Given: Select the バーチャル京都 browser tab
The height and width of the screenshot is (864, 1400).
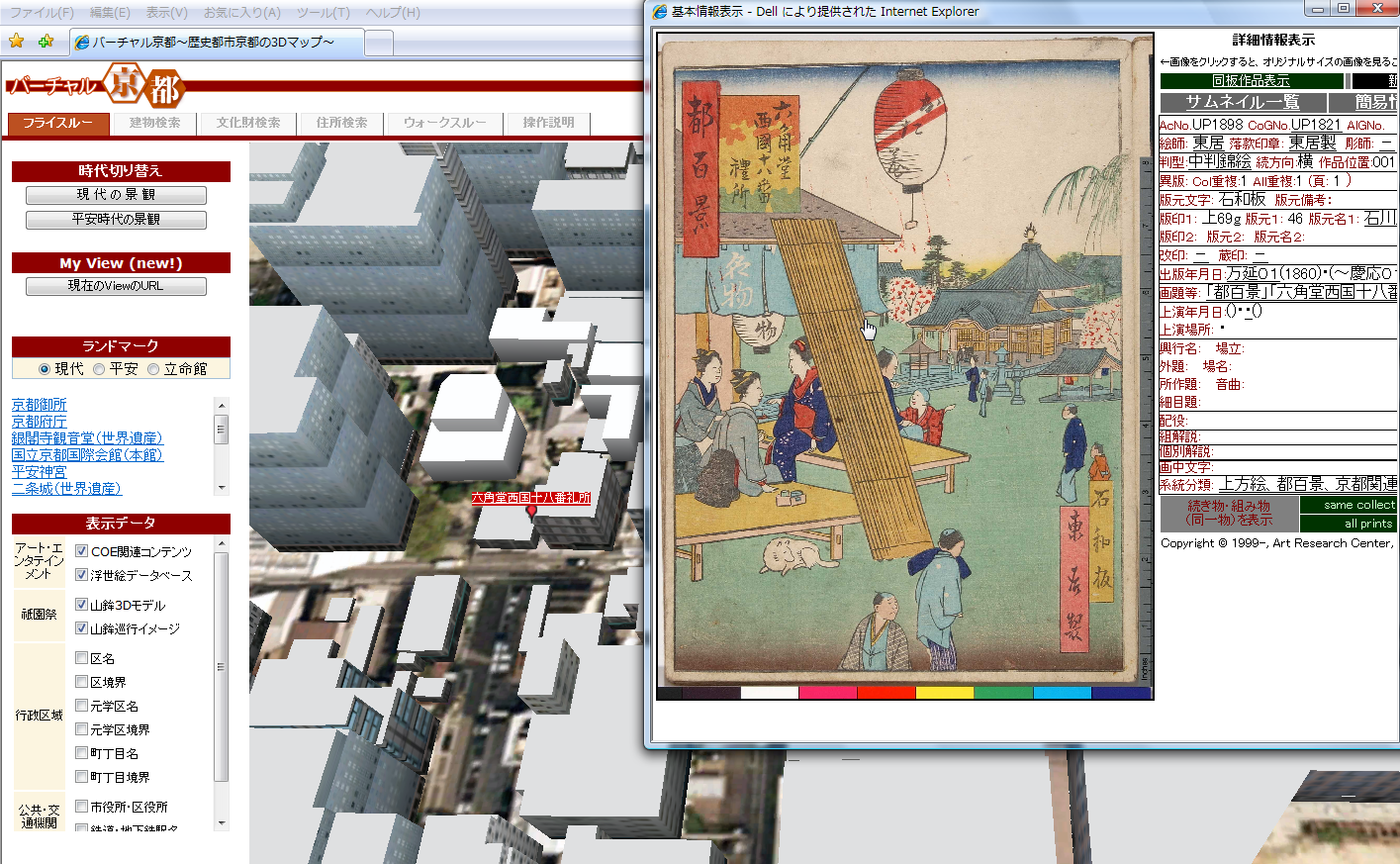Looking at the screenshot, I should click(218, 43).
